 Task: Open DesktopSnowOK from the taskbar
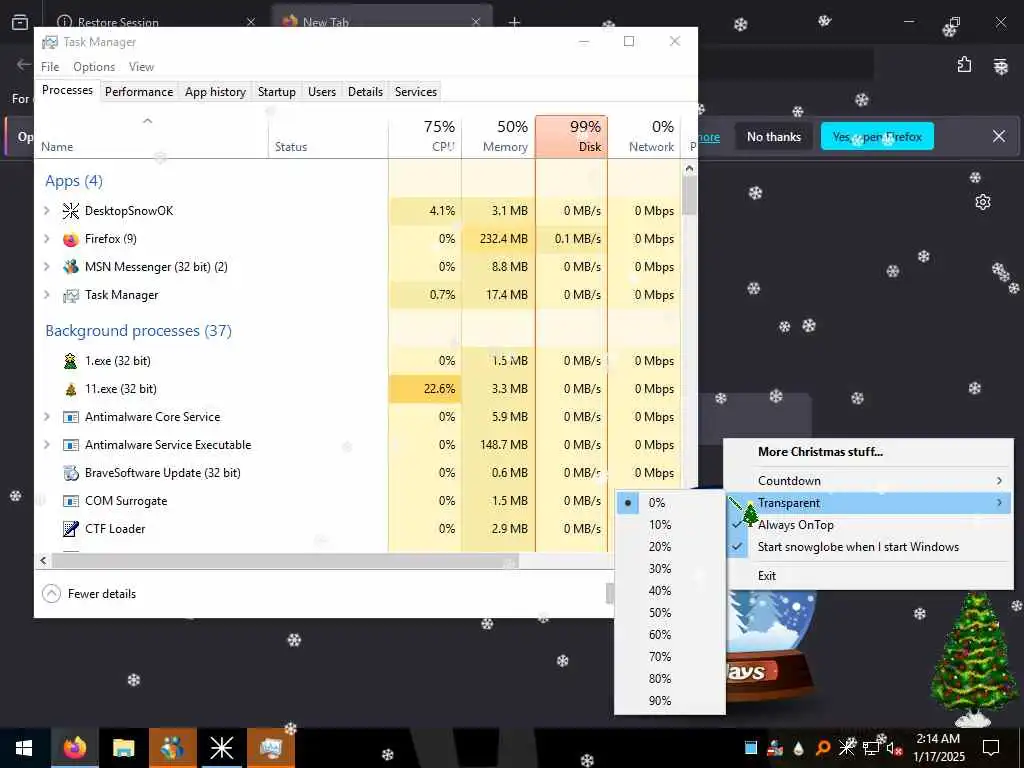[221, 748]
